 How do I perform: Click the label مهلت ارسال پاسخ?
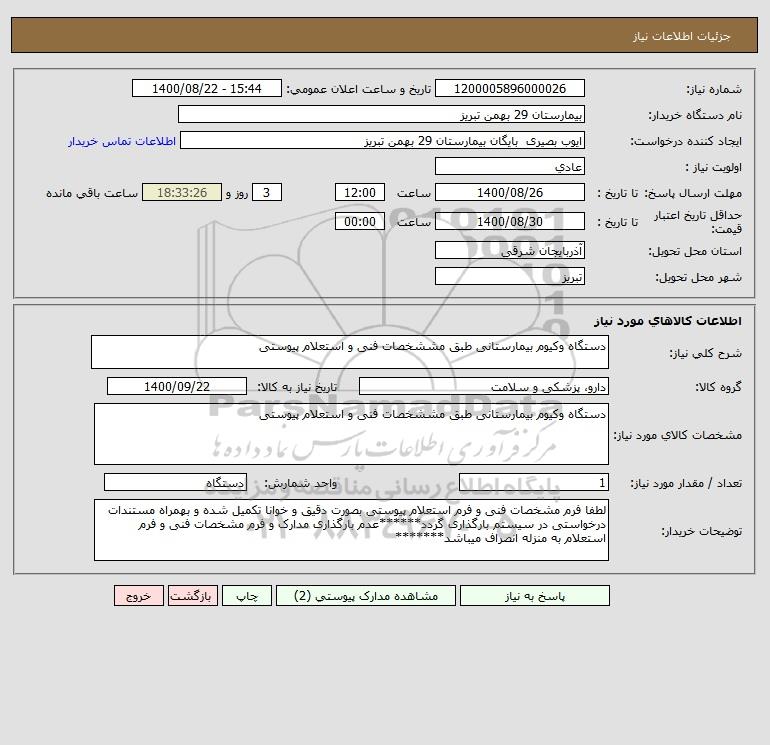(692, 193)
